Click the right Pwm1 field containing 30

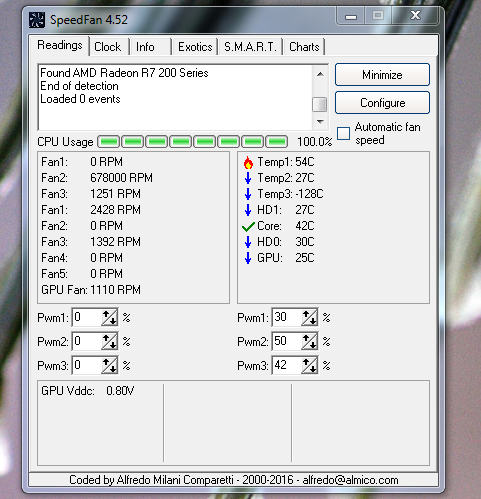287,317
